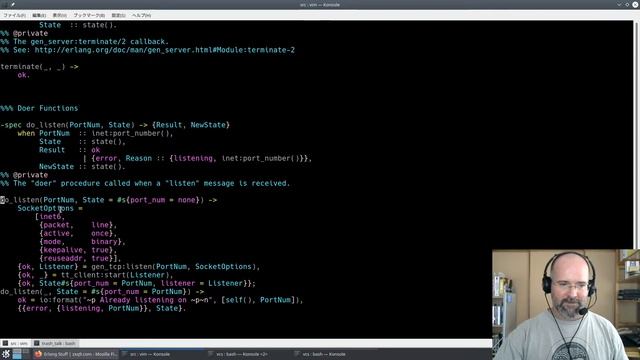Click 'SocketOptions =' variable line
The image size is (640, 360).
point(50,208)
